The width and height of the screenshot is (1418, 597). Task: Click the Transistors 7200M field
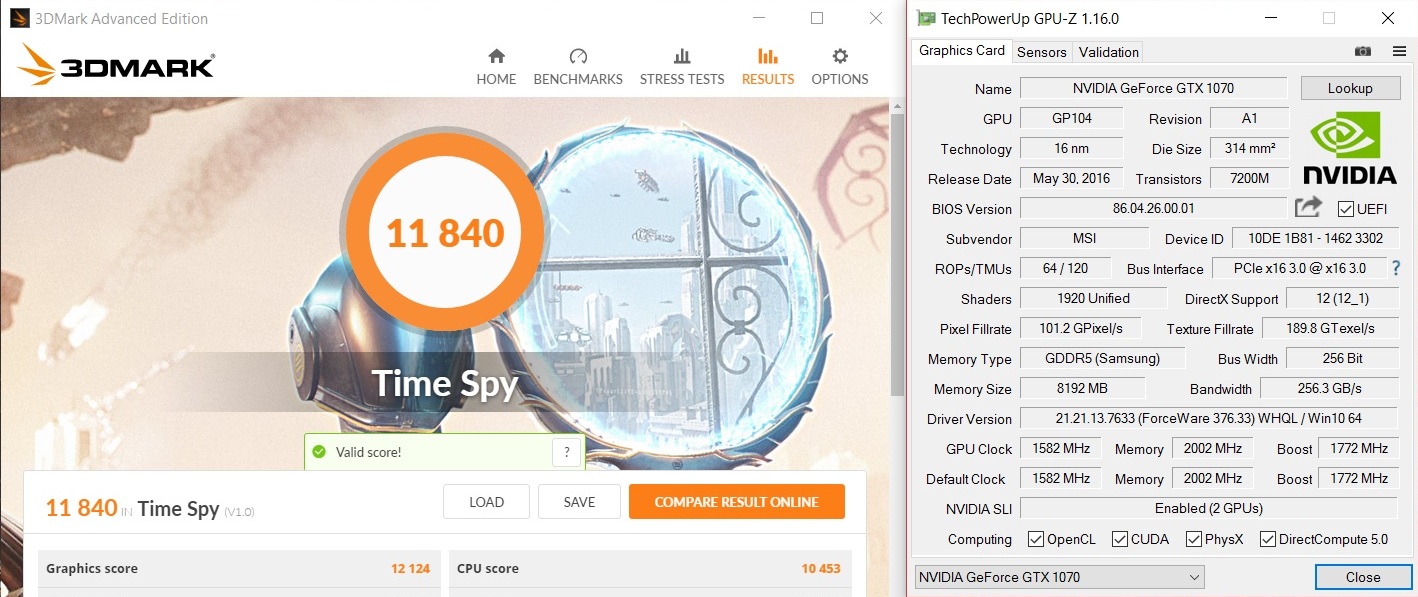(x=1249, y=178)
